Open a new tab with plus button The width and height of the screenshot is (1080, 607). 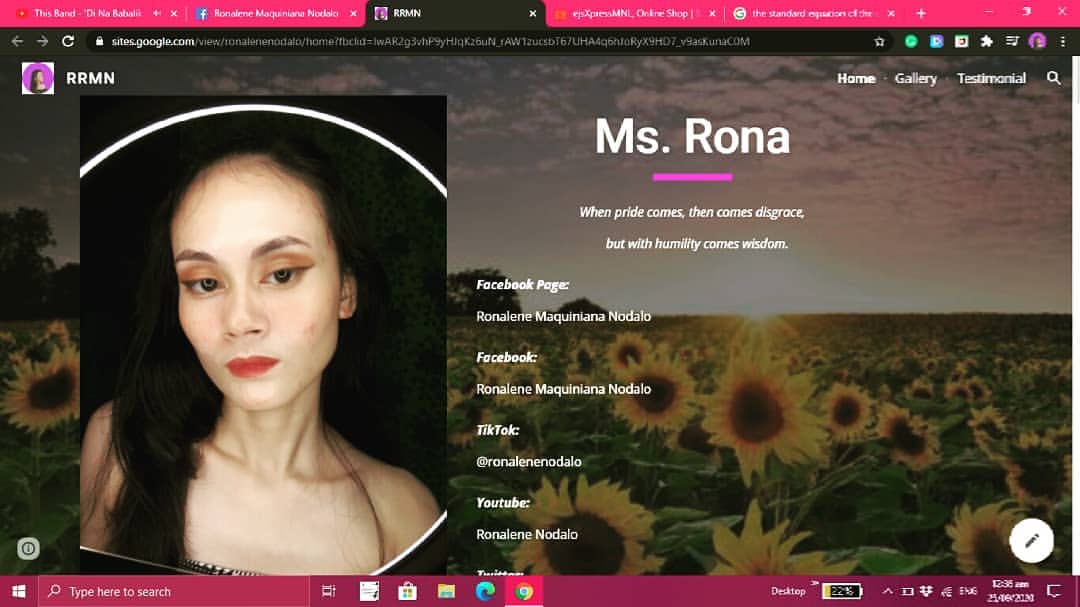point(921,13)
